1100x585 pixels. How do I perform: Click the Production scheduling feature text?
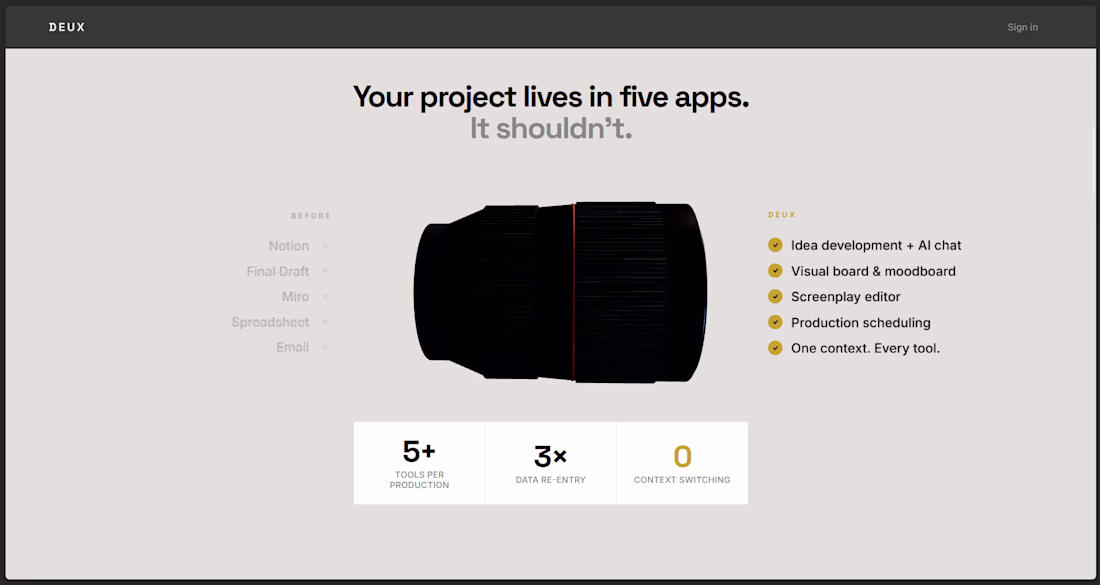pos(861,323)
